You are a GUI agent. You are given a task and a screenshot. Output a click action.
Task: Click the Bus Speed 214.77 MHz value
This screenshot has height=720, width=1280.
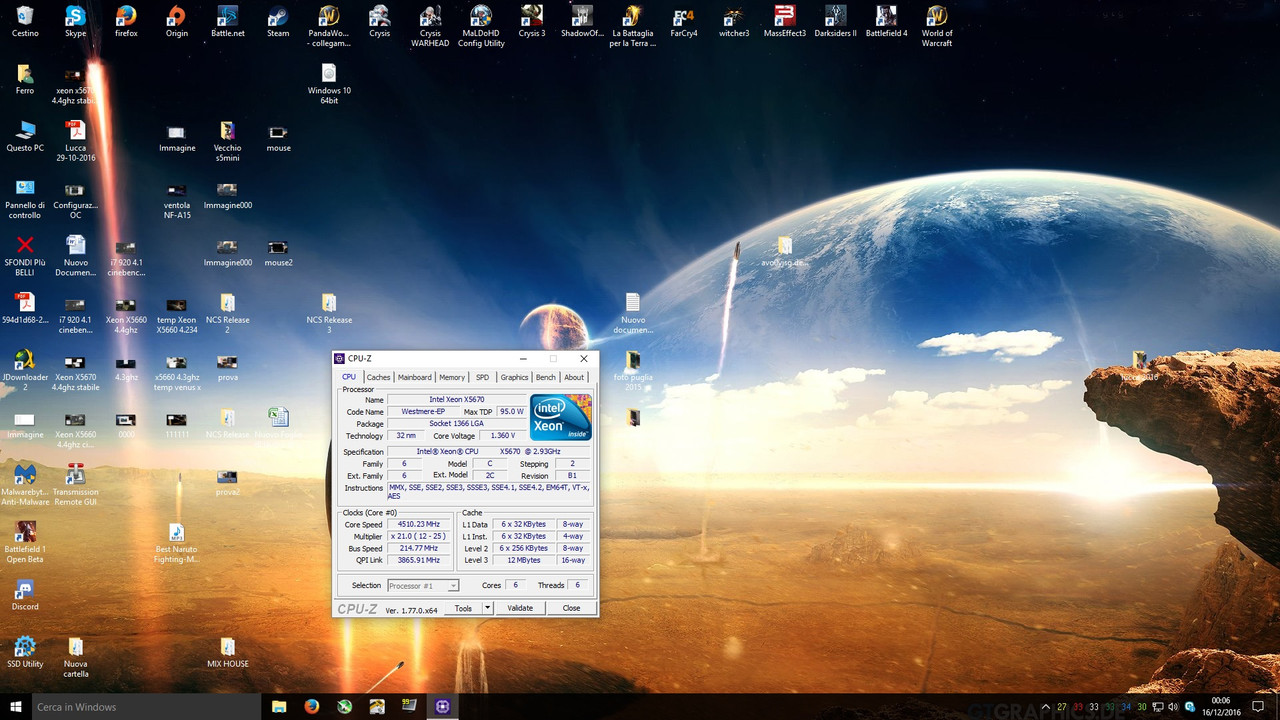419,548
